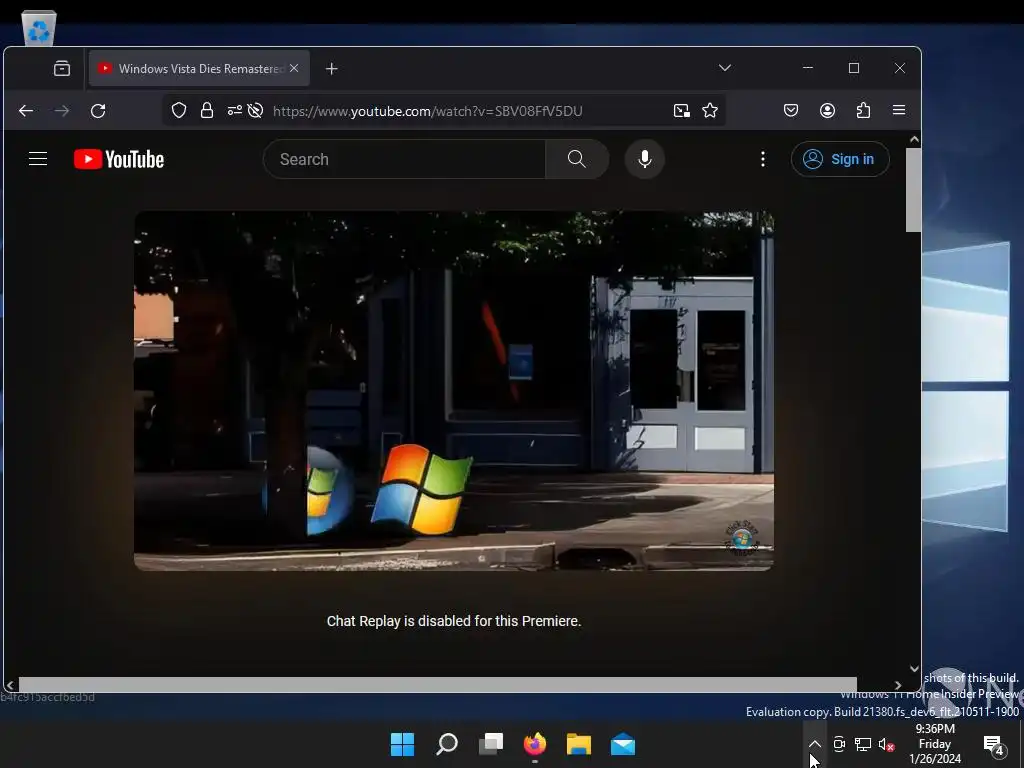Click the autoplay blocked icon
The image size is (1024, 768).
(255, 110)
